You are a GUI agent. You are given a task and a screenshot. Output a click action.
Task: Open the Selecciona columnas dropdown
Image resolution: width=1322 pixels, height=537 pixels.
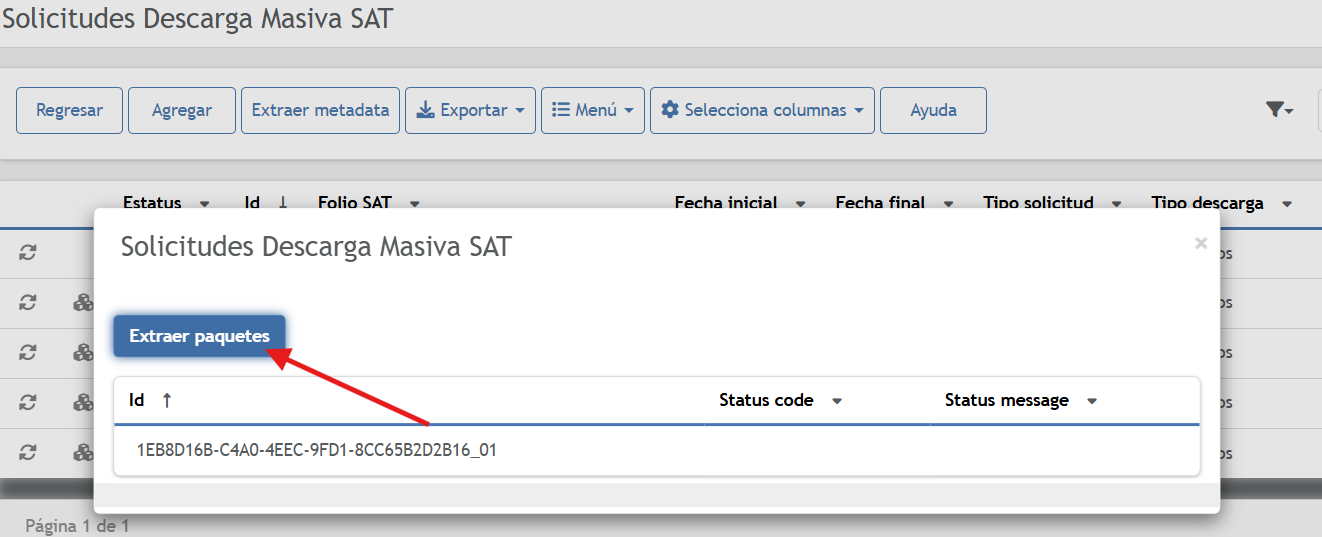pyautogui.click(x=762, y=110)
